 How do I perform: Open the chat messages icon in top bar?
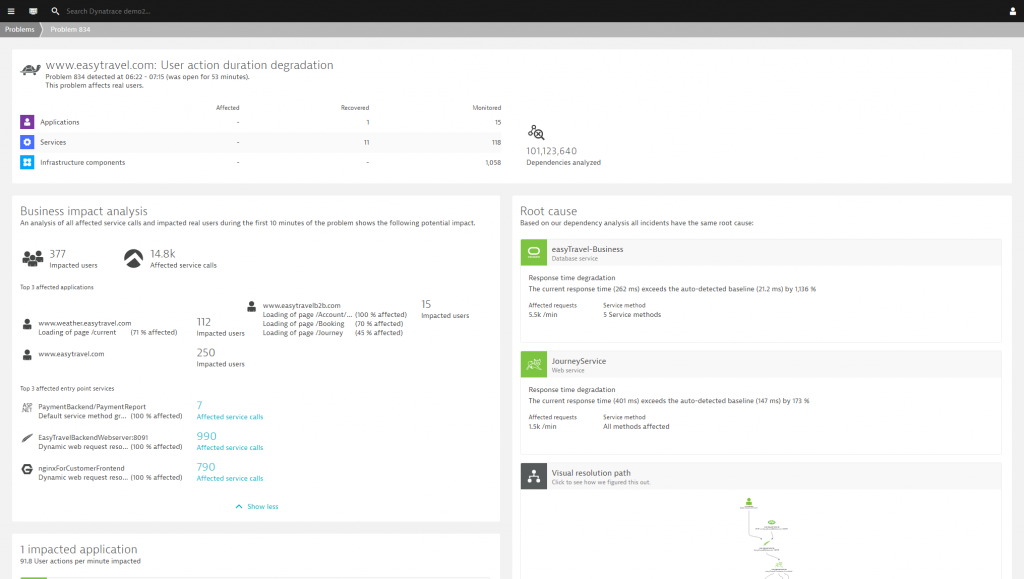point(33,11)
